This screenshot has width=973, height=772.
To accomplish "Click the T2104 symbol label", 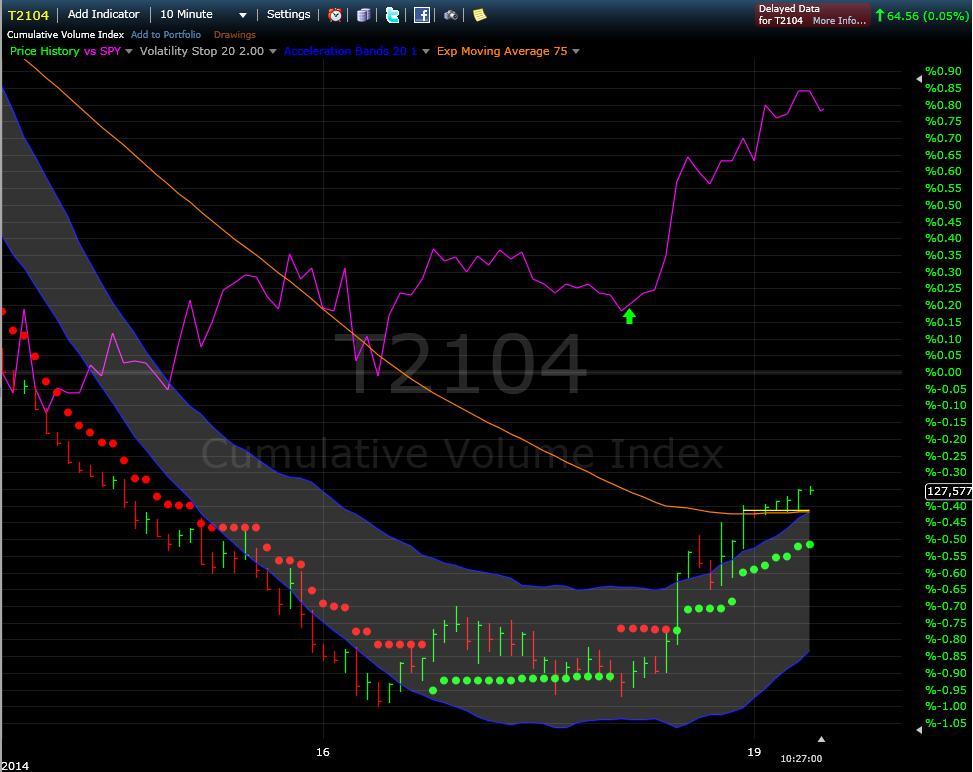I will (28, 15).
